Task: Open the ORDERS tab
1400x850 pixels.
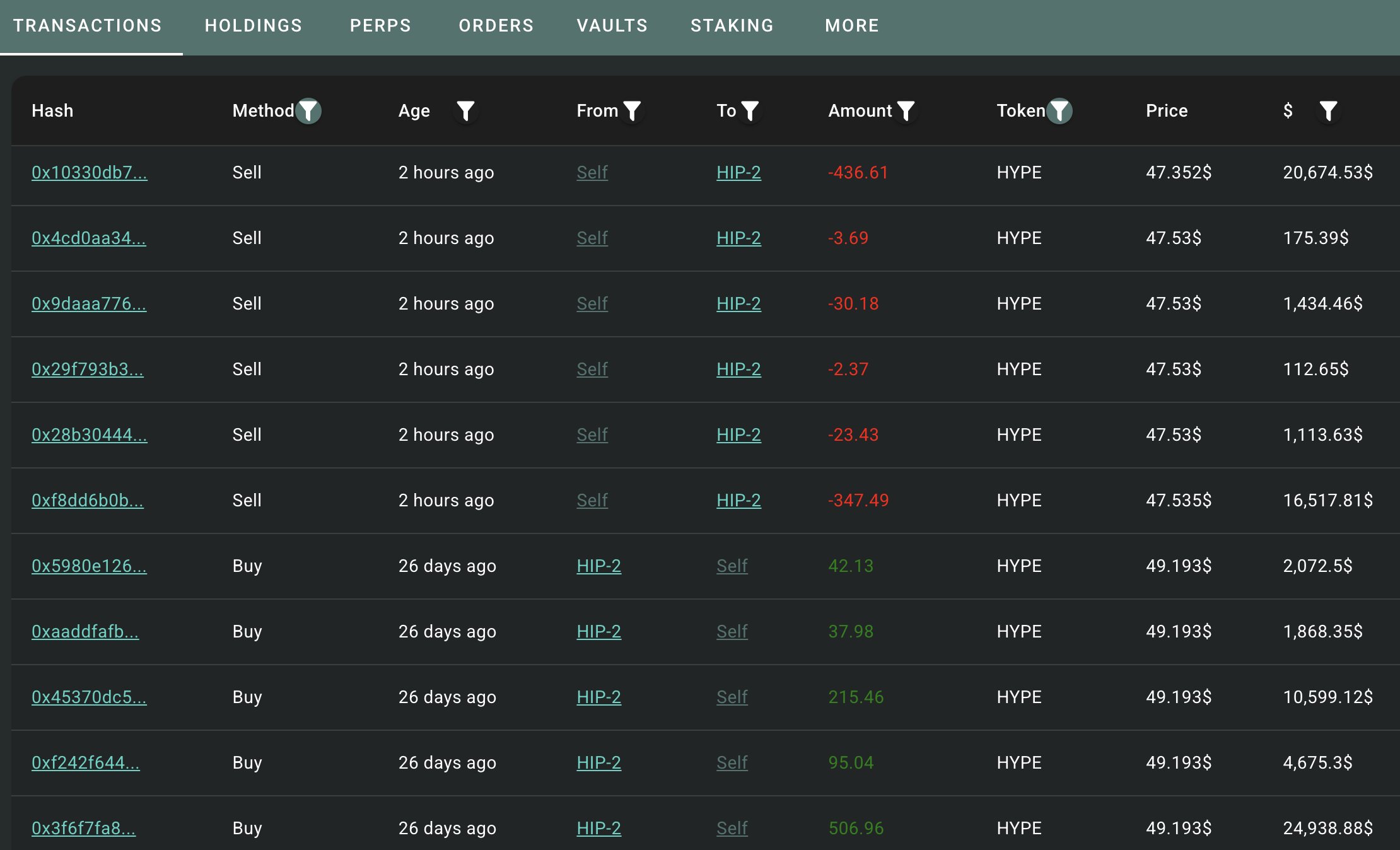Action: tap(496, 25)
